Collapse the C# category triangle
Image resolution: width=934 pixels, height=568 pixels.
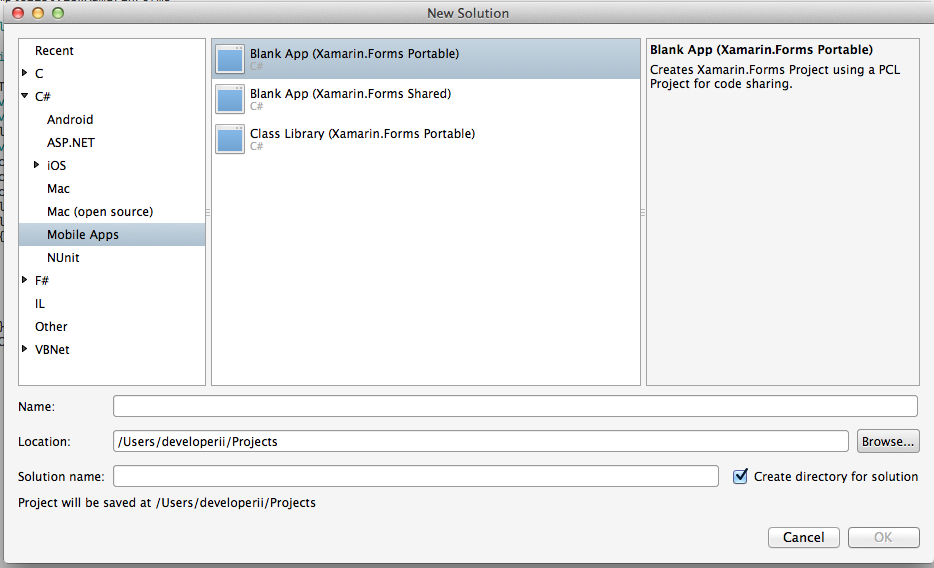pos(24,95)
